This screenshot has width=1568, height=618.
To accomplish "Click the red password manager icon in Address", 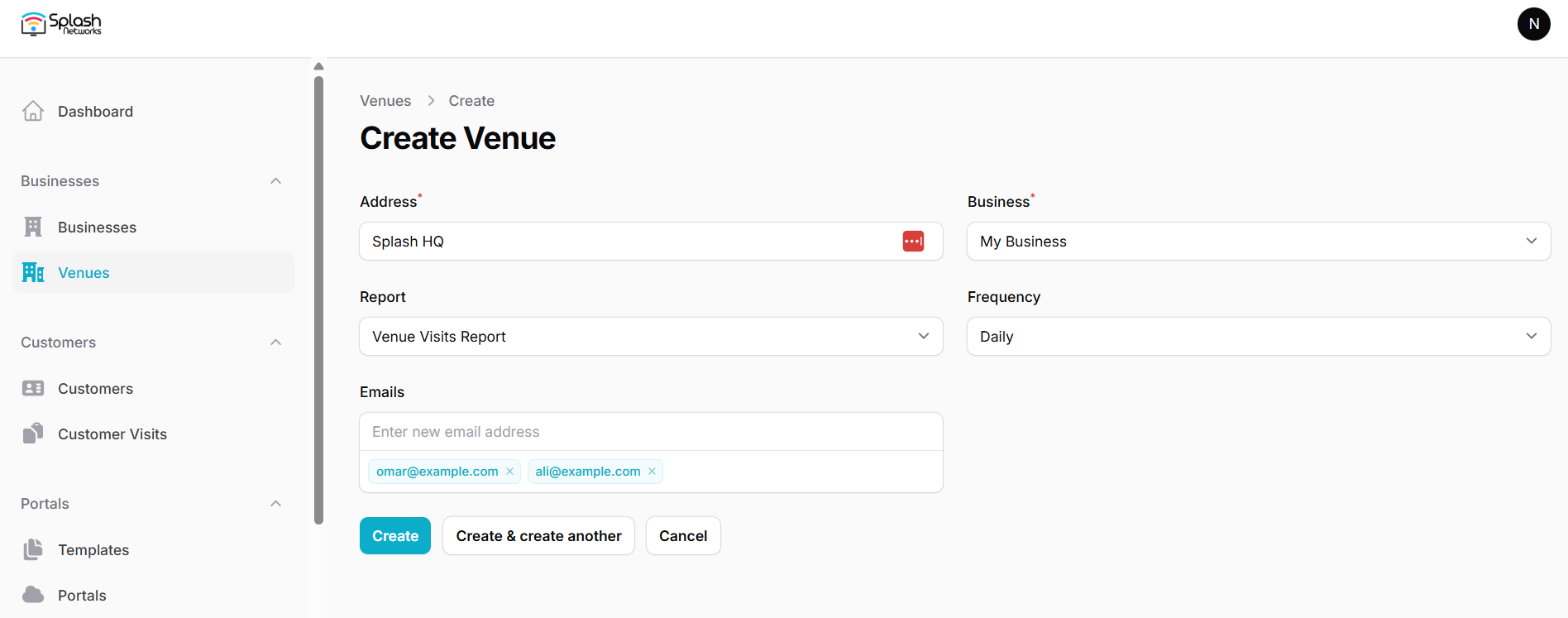I will click(x=913, y=241).
